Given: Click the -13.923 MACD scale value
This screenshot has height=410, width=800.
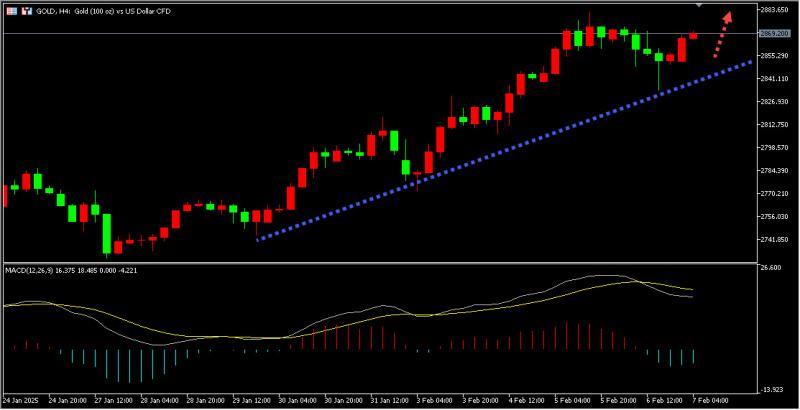Looking at the screenshot, I should (774, 389).
